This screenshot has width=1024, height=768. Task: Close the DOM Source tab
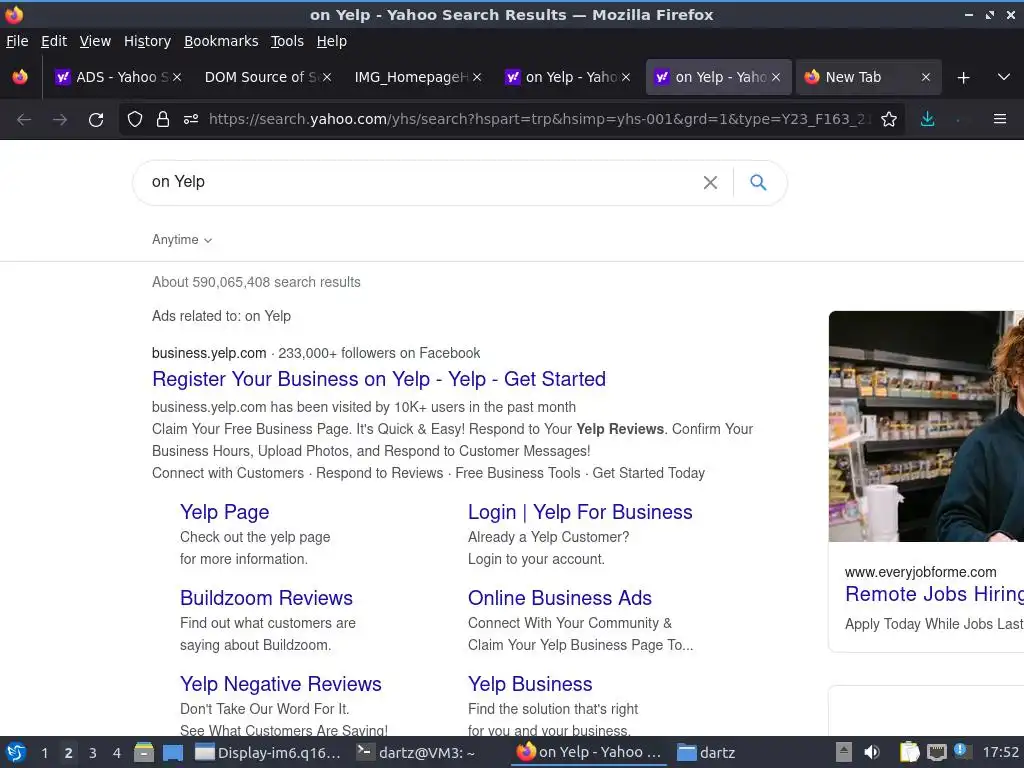point(327,77)
